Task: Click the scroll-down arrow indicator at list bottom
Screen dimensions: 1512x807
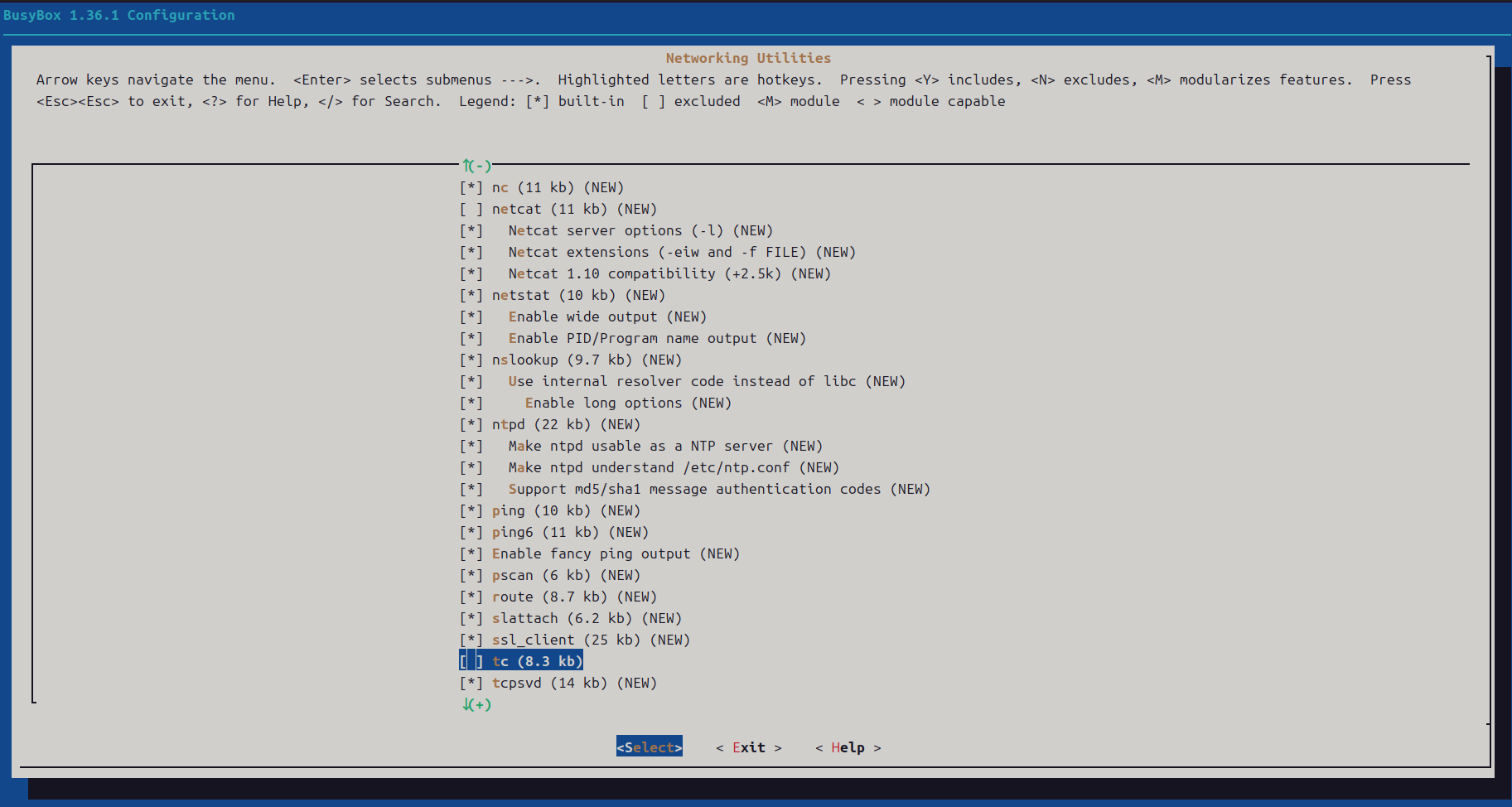Action: point(476,704)
